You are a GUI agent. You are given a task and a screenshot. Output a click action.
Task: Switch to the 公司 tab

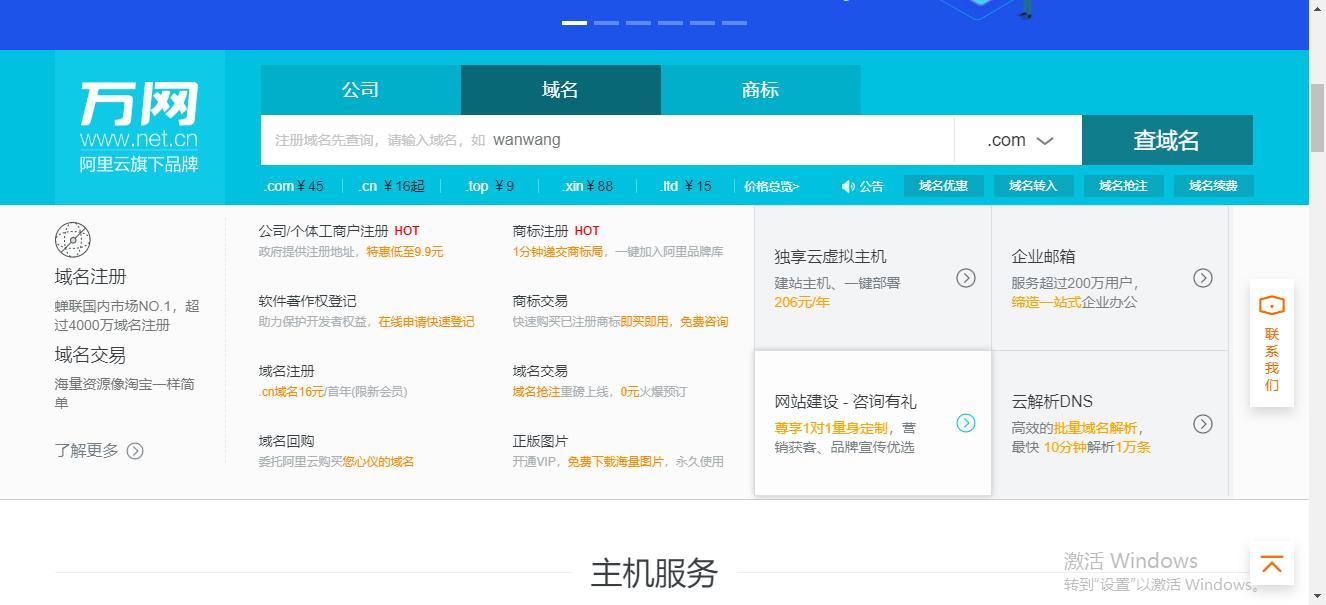[x=360, y=90]
